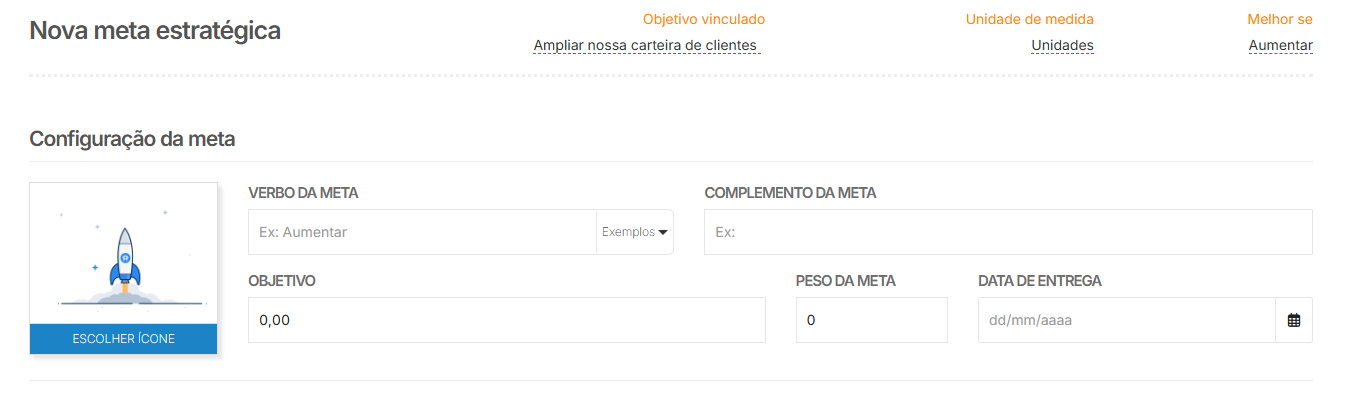This screenshot has width=1370, height=420.
Task: Click the rocket icon image
Action: [124, 260]
